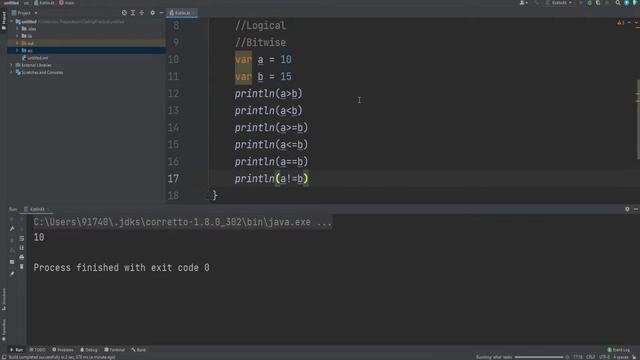
Task: Open the run configuration dropdown at top right
Action: [559, 3]
